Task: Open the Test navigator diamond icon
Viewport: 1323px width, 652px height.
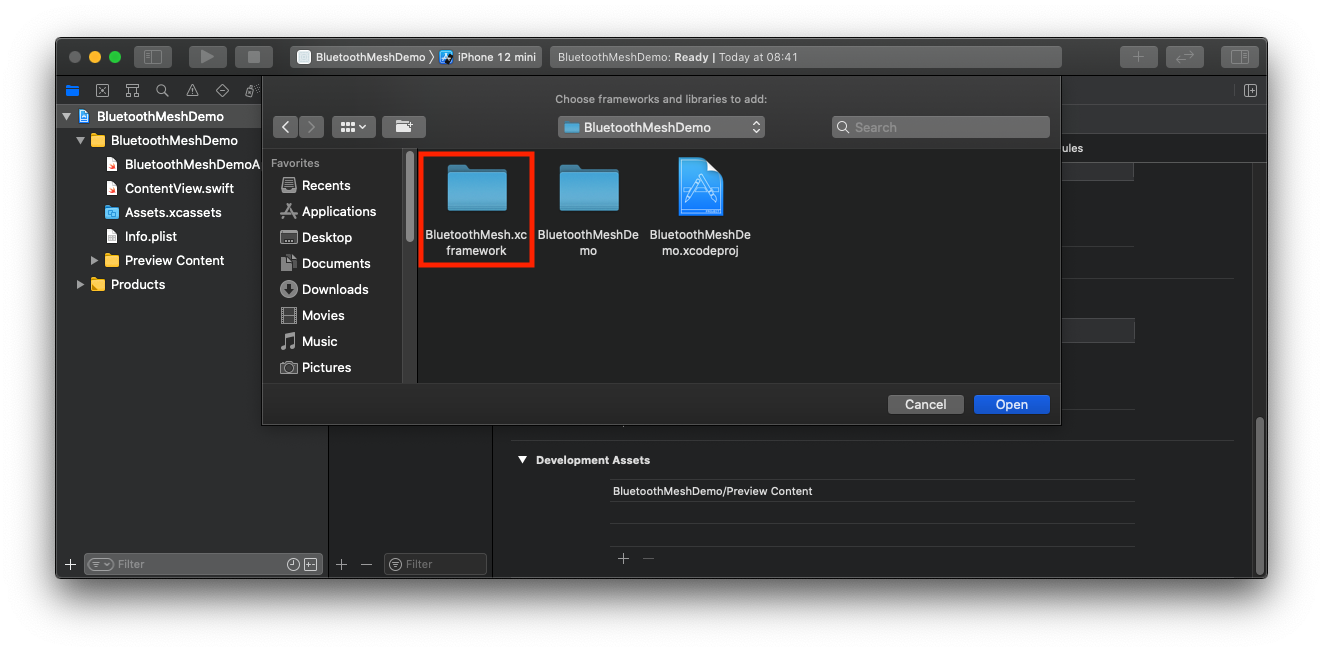Action: 222,90
